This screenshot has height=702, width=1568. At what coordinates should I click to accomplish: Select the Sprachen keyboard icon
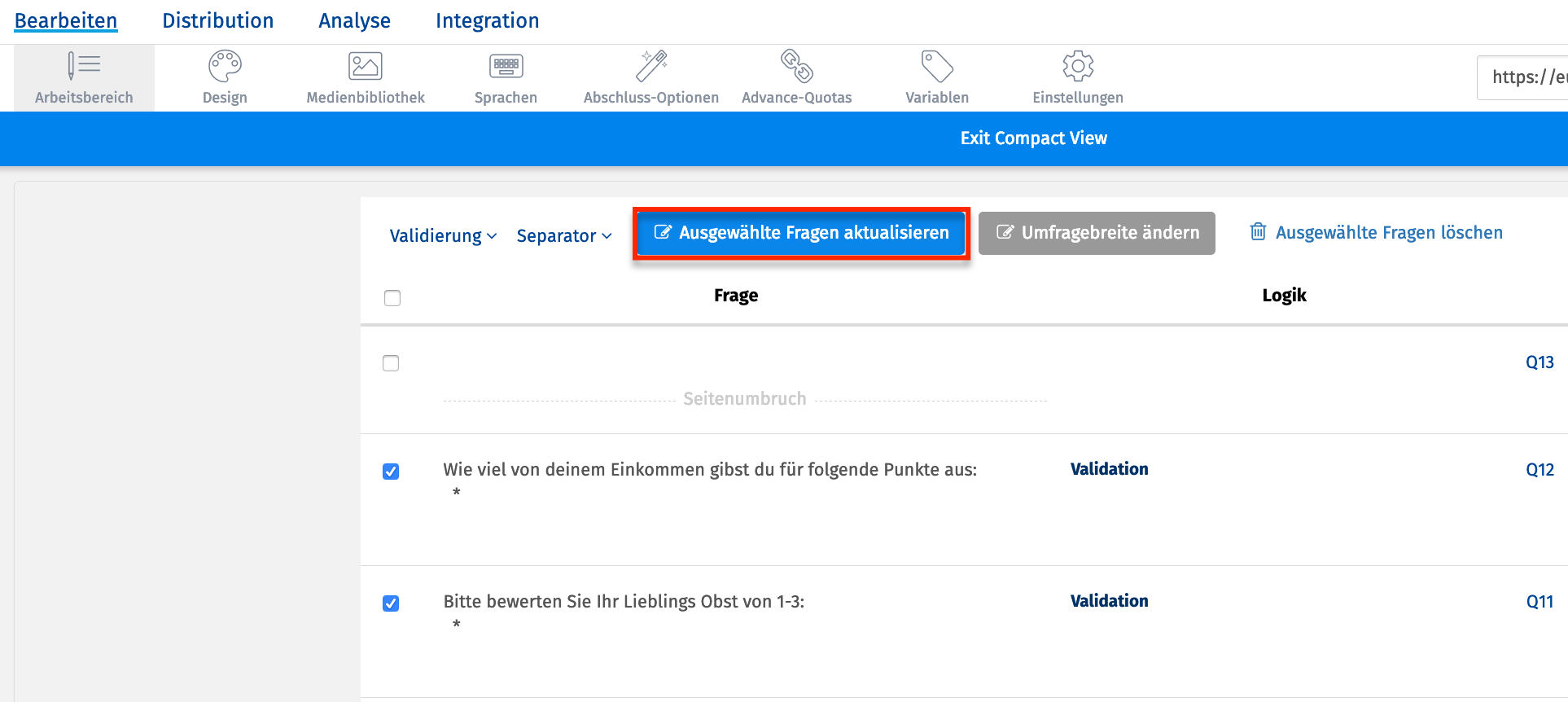tap(506, 66)
